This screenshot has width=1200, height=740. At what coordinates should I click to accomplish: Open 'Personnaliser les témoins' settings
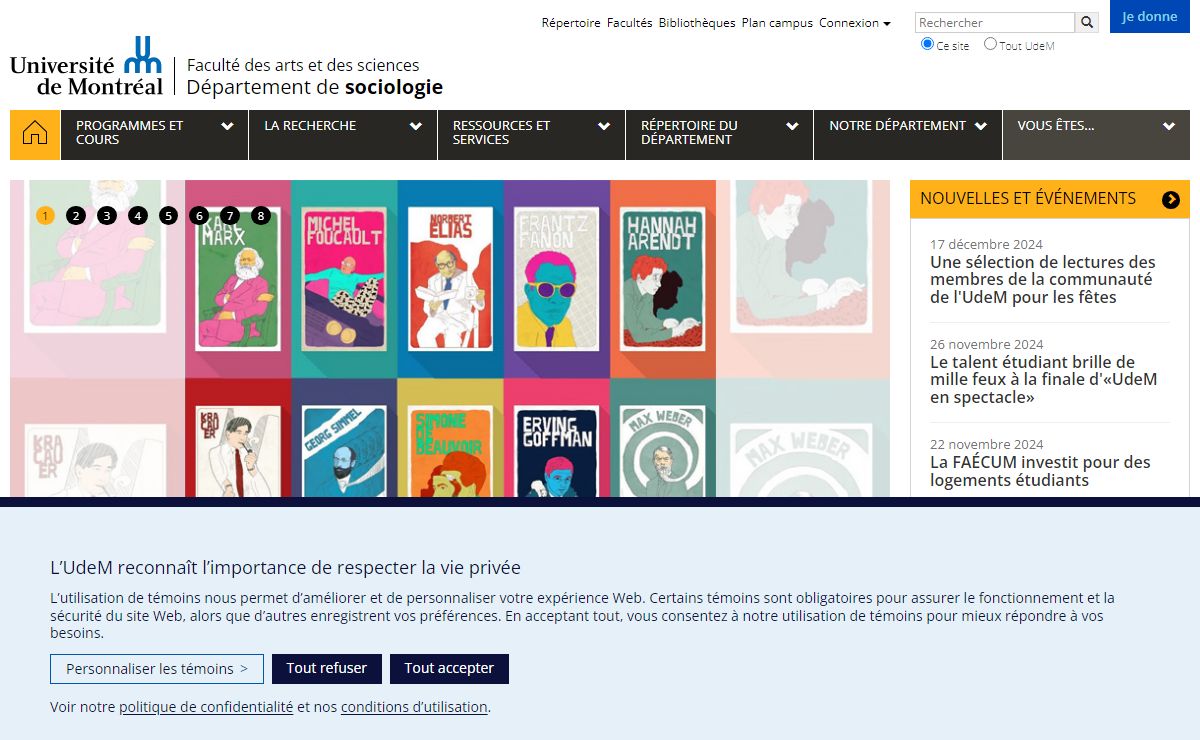click(157, 669)
